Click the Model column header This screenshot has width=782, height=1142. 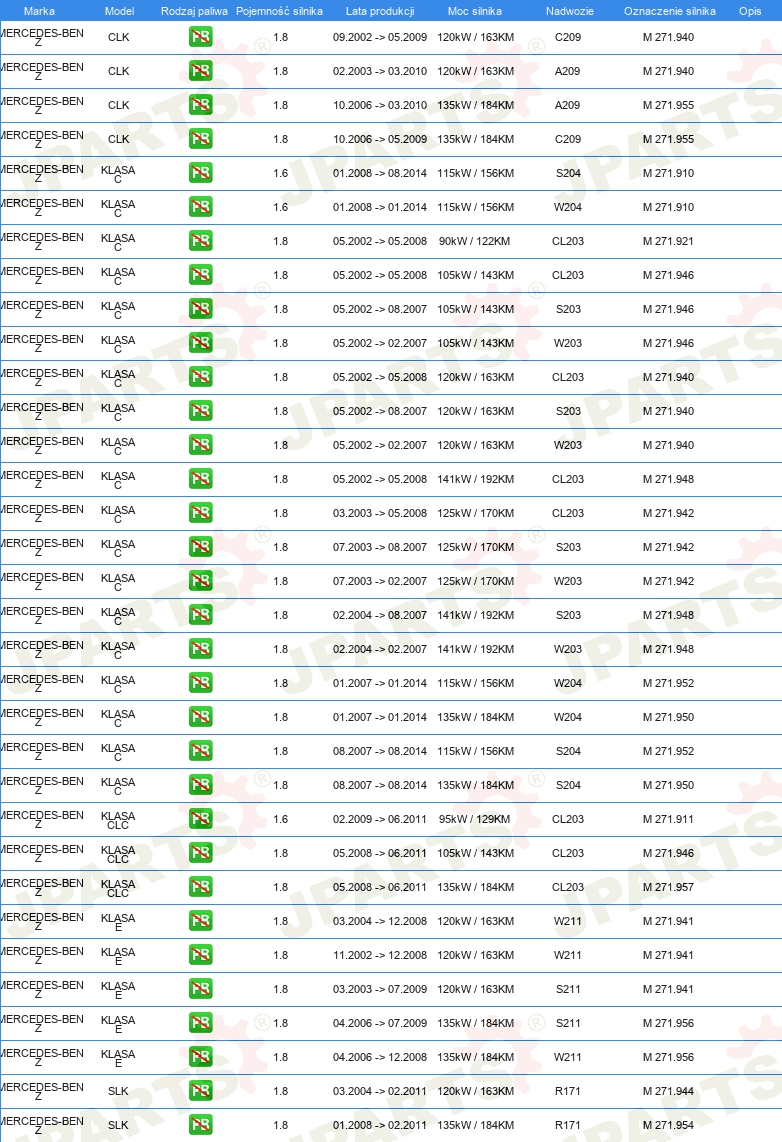pyautogui.click(x=119, y=11)
